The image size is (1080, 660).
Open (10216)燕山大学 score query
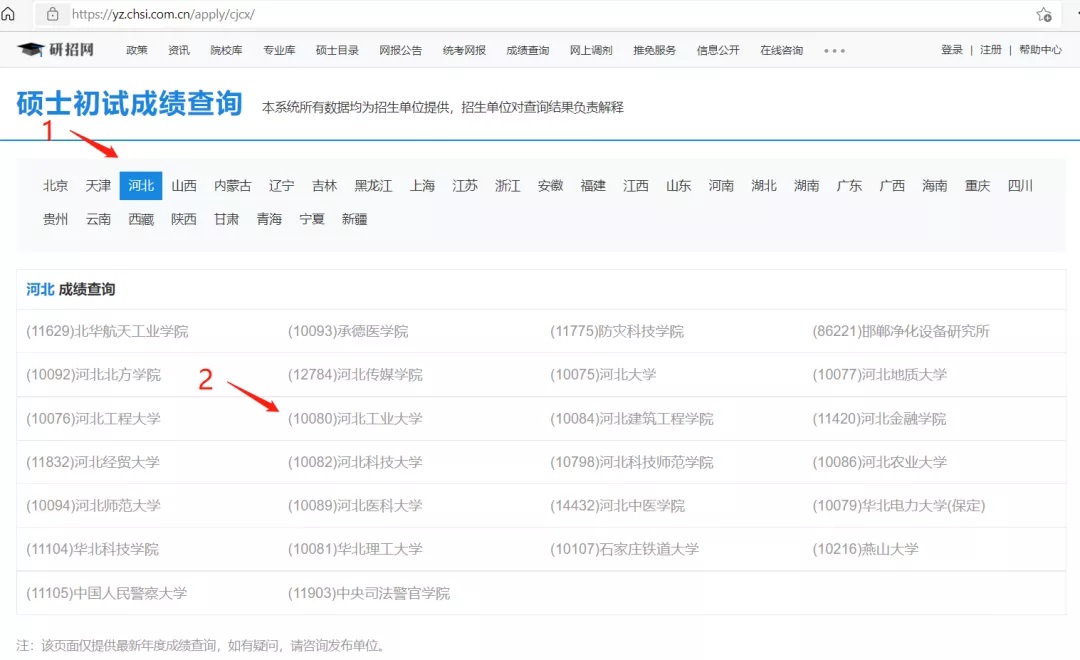pyautogui.click(x=865, y=549)
